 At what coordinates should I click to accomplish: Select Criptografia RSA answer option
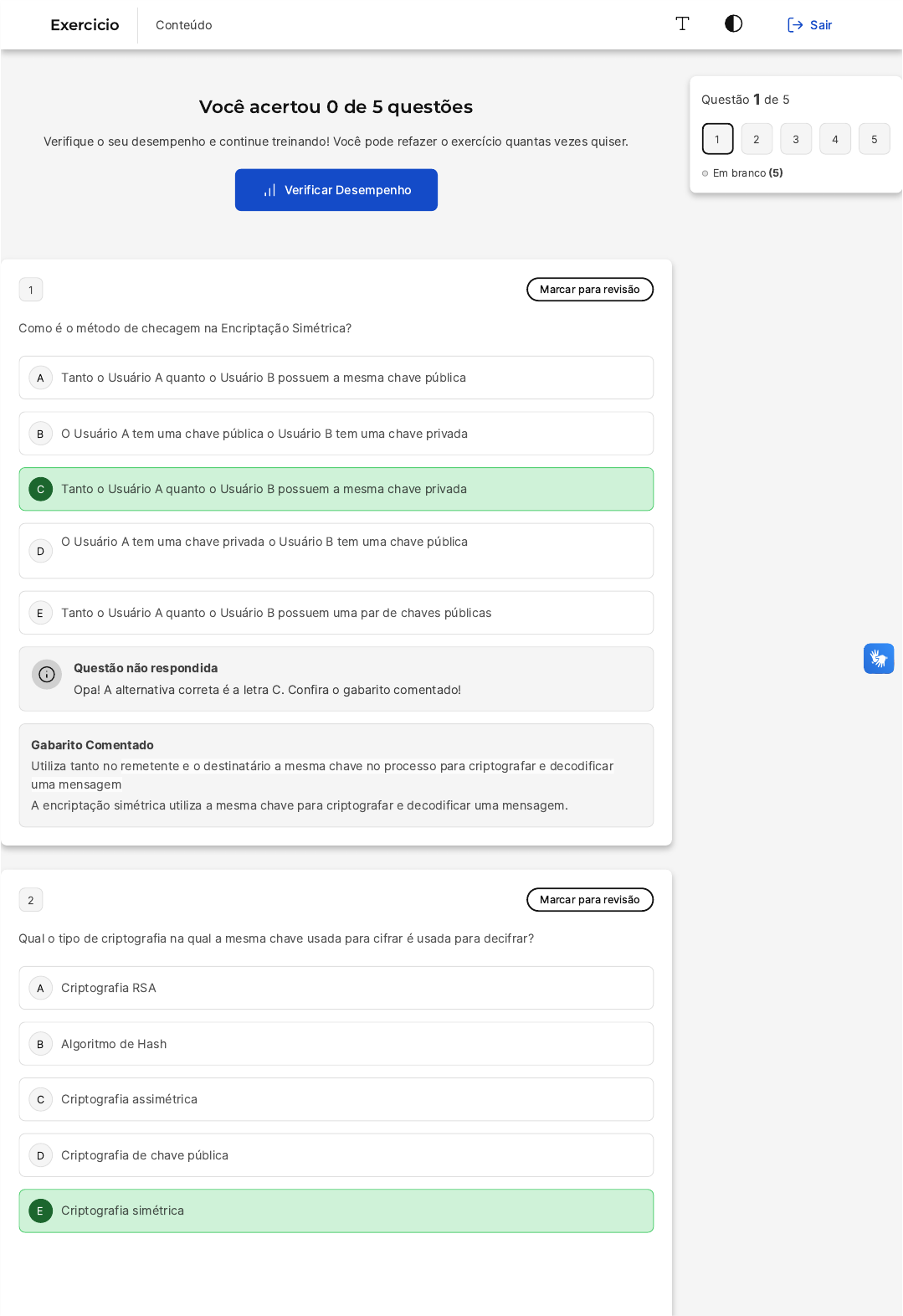[336, 988]
